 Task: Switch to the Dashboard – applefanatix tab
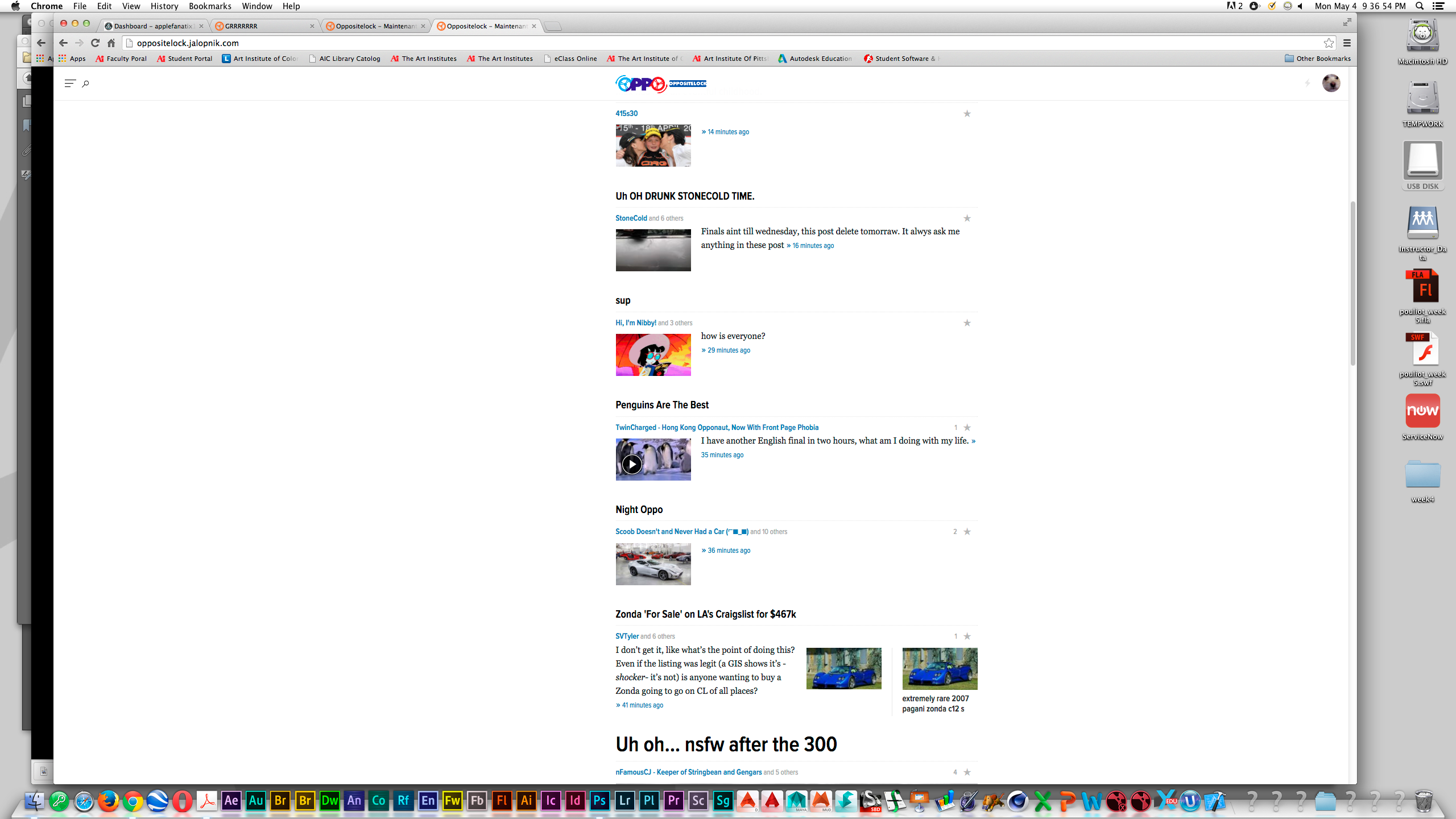point(153,26)
